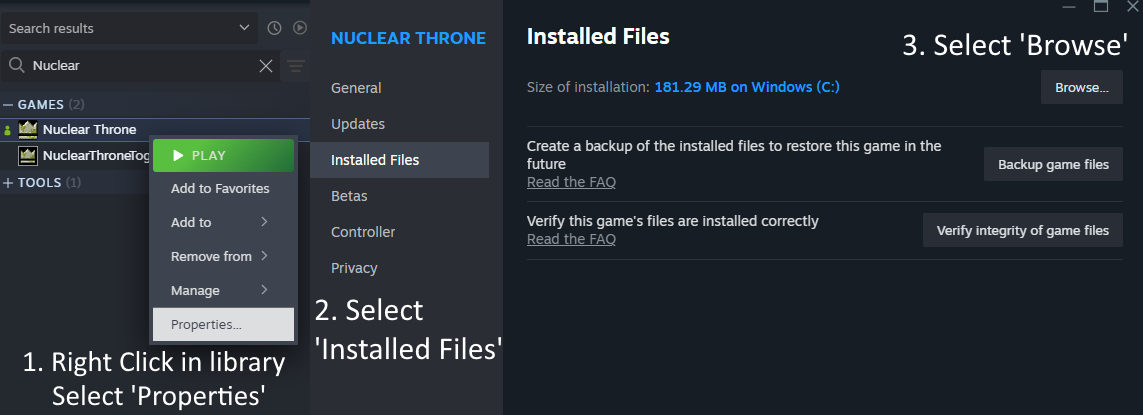The image size is (1143, 415).
Task: Open the Betas settings tab
Action: [349, 196]
